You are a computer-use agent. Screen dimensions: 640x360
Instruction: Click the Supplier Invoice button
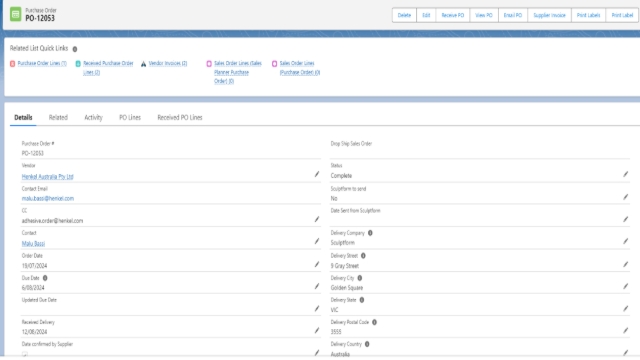[549, 15]
